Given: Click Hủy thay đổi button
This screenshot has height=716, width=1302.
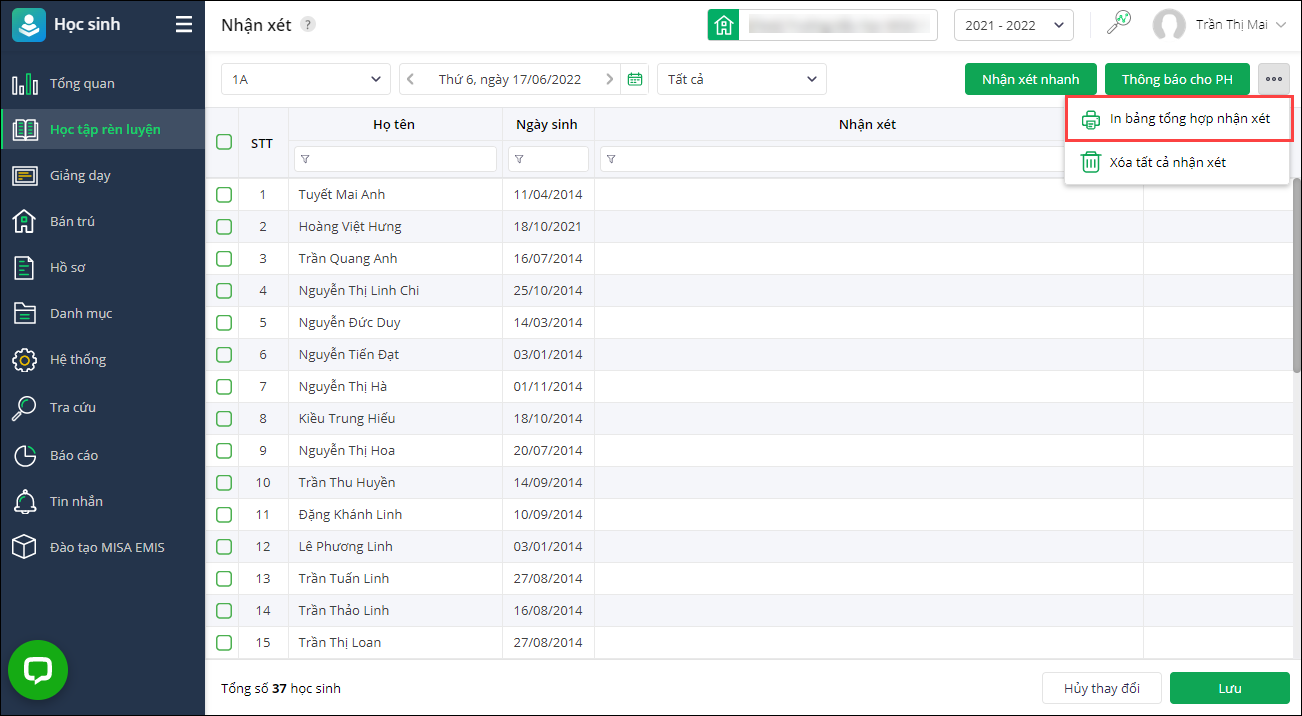Looking at the screenshot, I should coord(1101,688).
